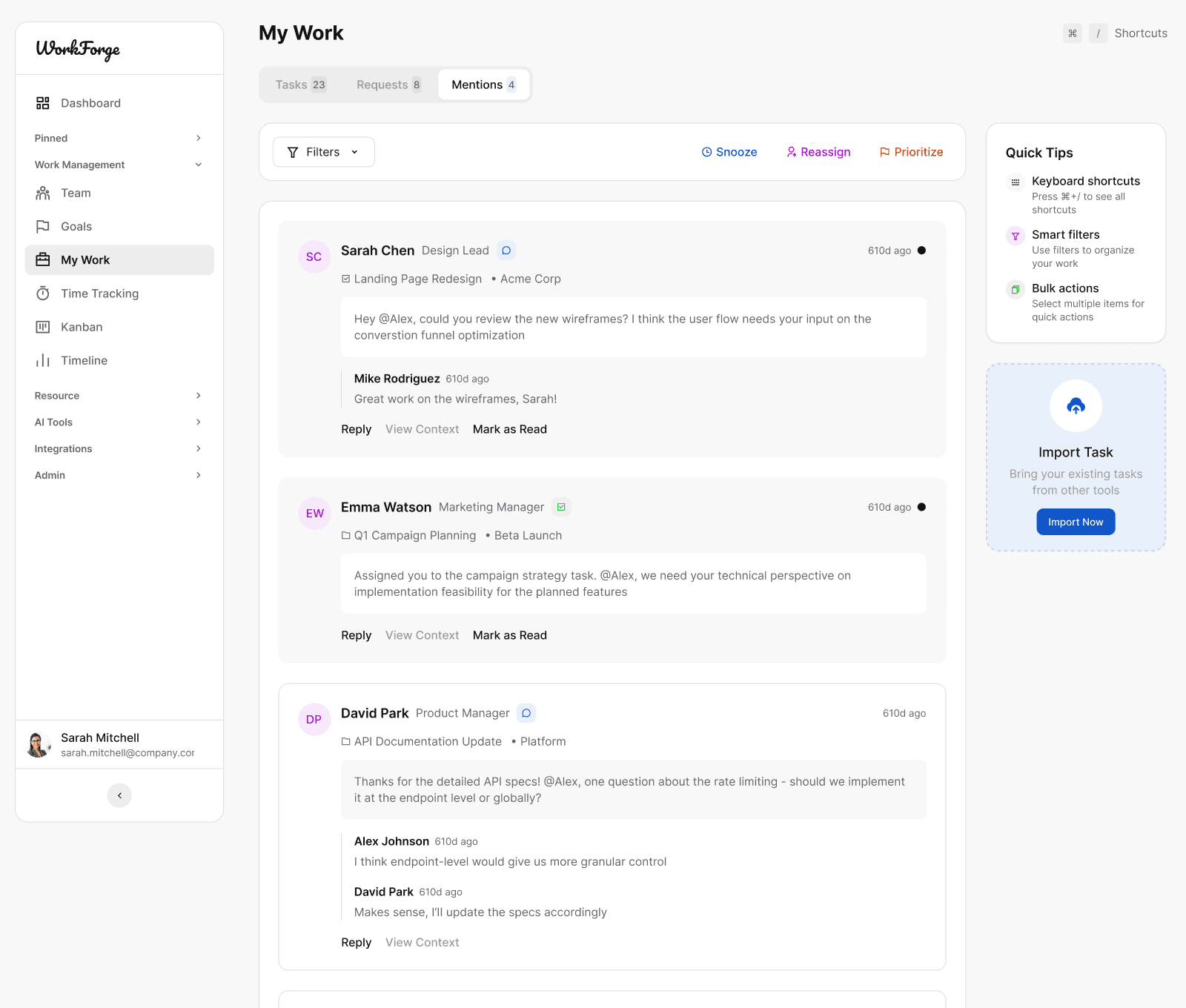Open the Requests tab
1186x1008 pixels.
(x=388, y=84)
